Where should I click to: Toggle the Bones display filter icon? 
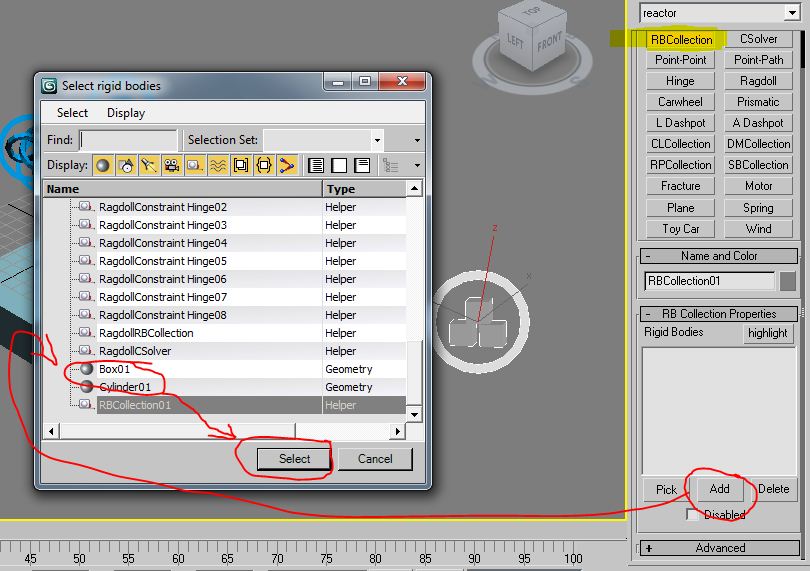[287, 165]
